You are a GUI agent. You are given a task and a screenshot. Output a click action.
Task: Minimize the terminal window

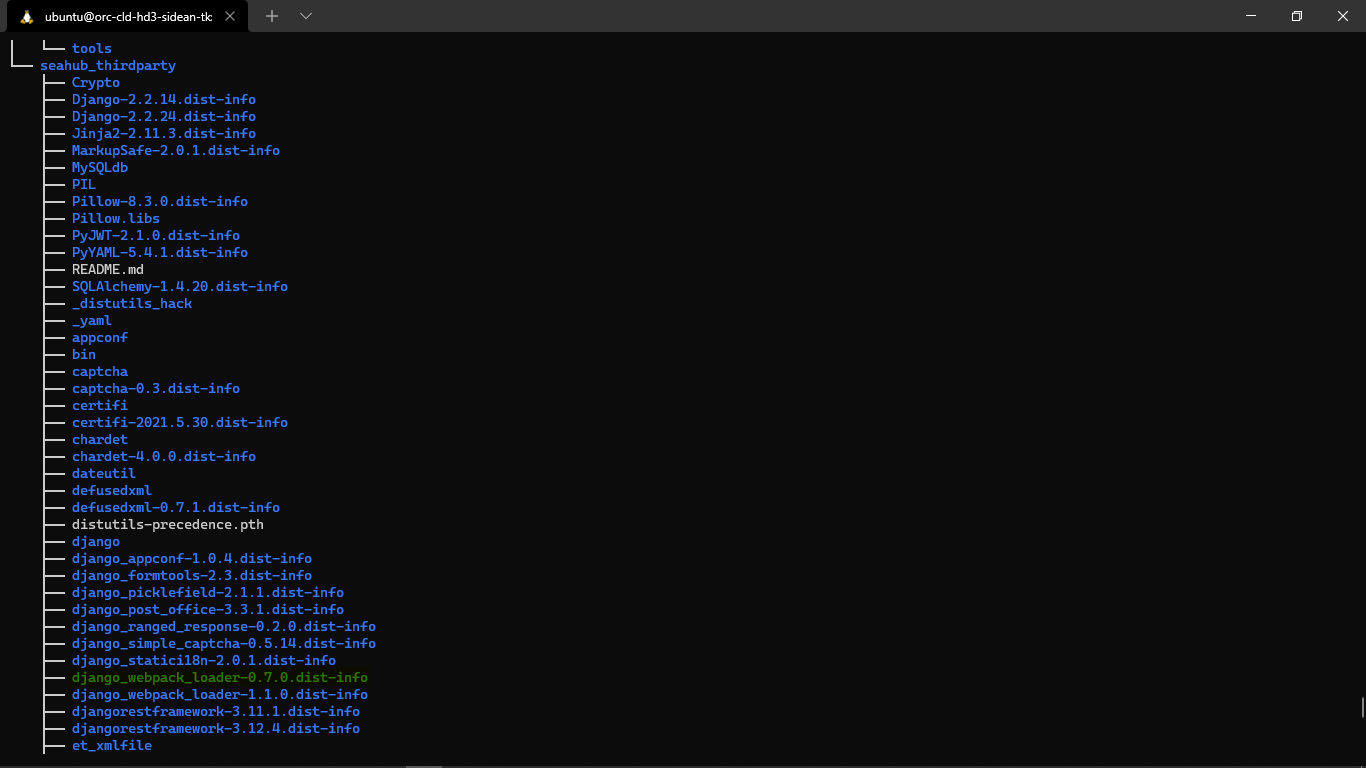(1251, 16)
